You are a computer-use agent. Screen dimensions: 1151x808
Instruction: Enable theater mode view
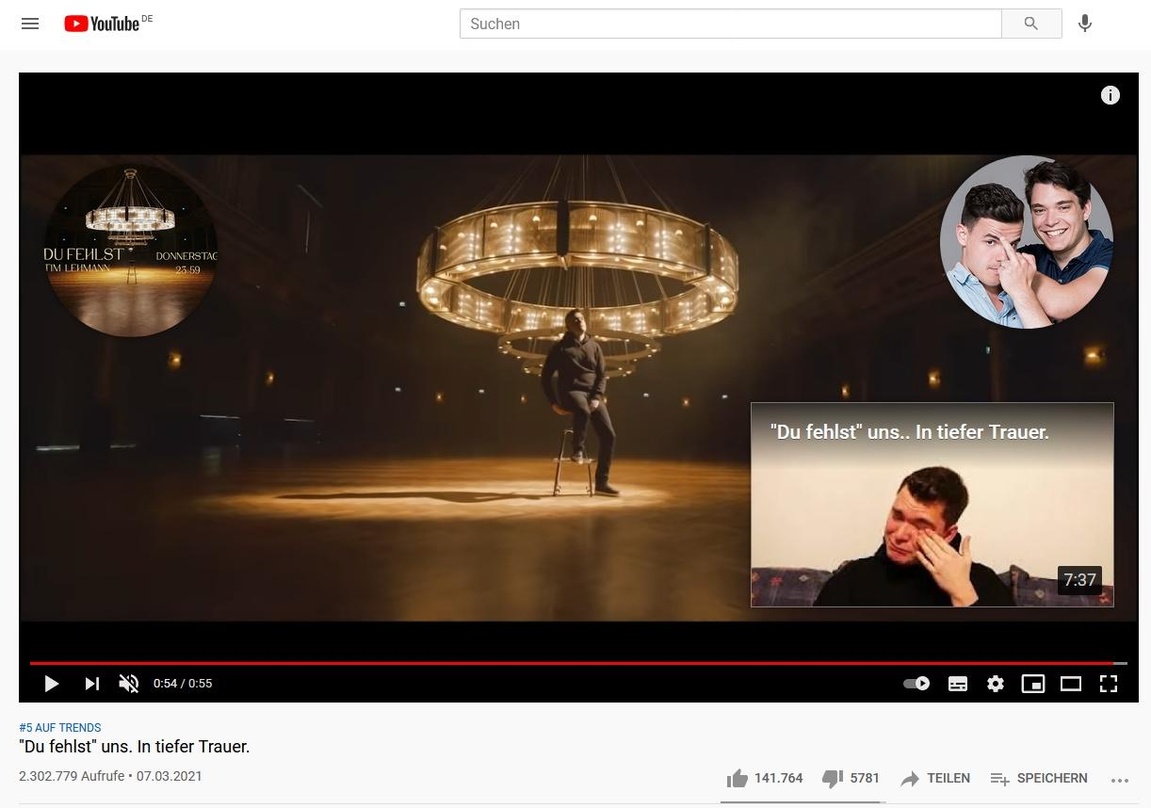click(1070, 684)
